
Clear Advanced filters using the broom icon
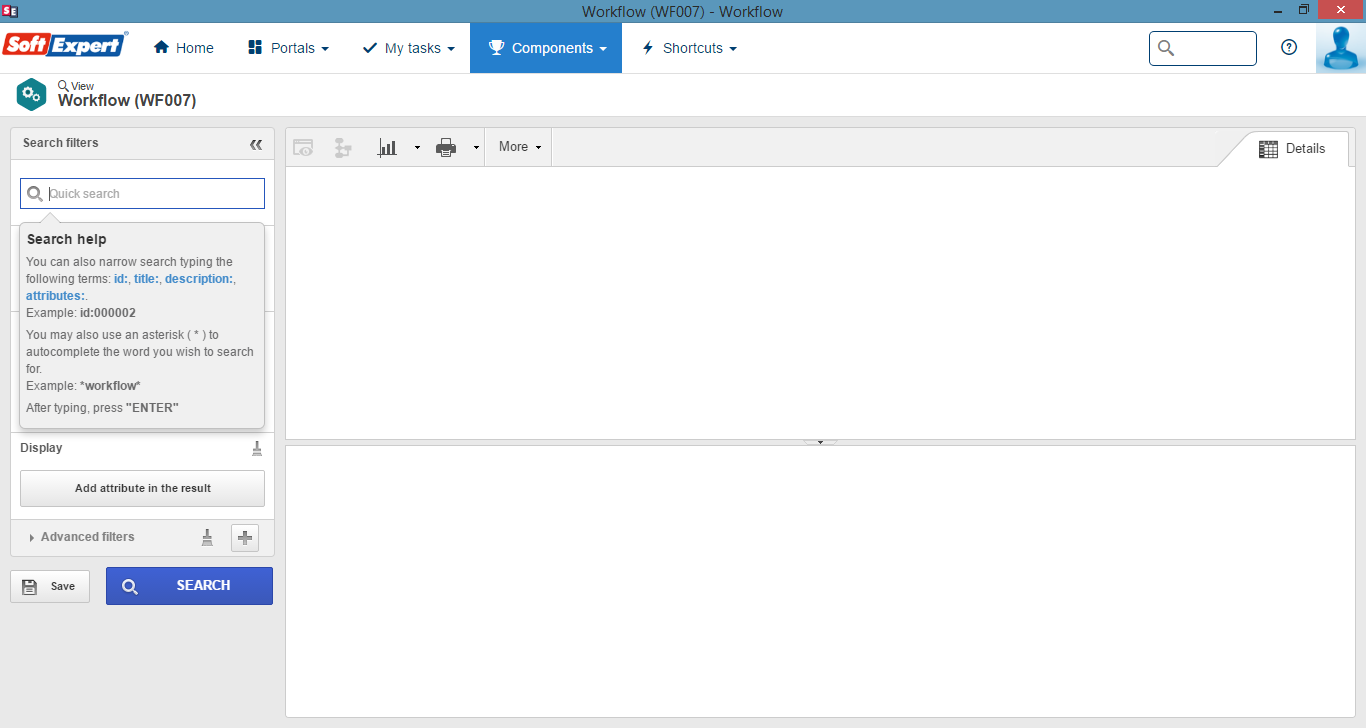[x=207, y=537]
